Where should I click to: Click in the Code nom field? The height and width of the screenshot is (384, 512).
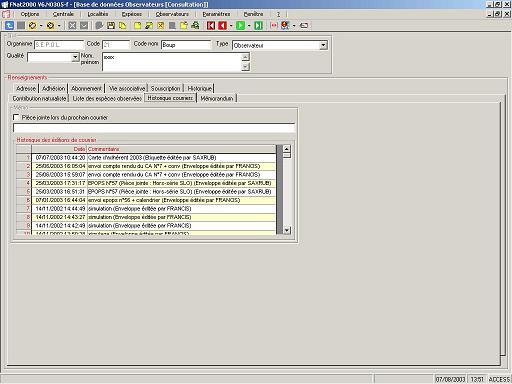pyautogui.click(x=186, y=45)
